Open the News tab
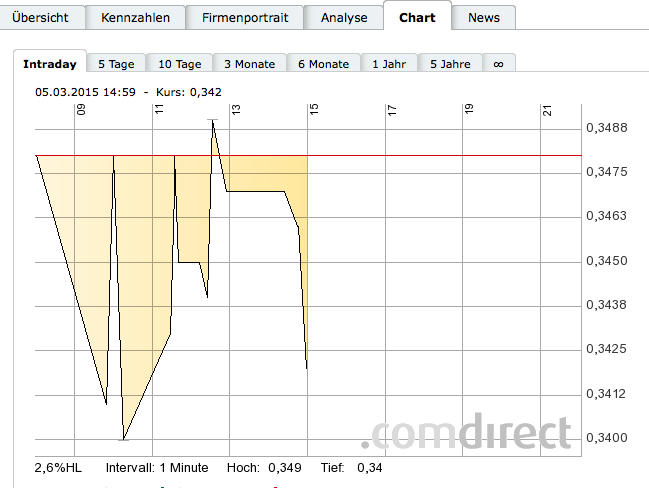Image resolution: width=649 pixels, height=488 pixels. tap(484, 17)
